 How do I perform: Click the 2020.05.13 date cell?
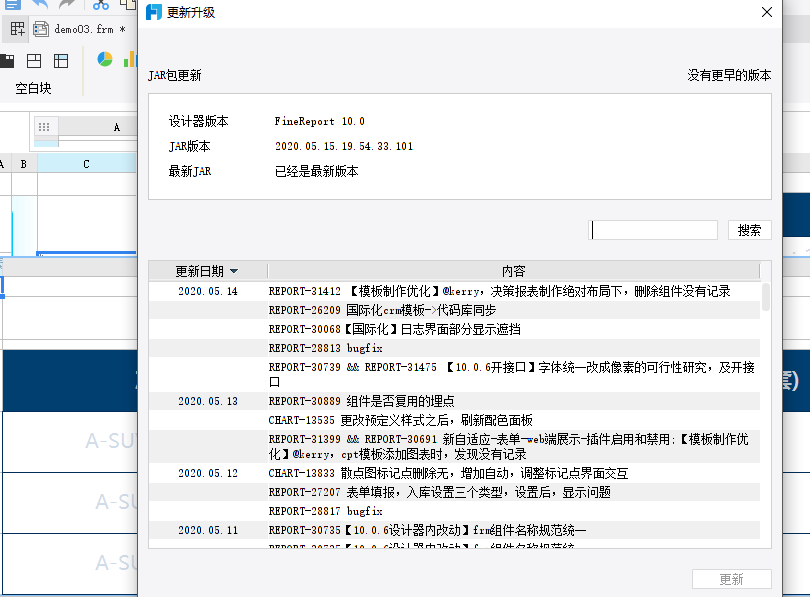point(208,401)
